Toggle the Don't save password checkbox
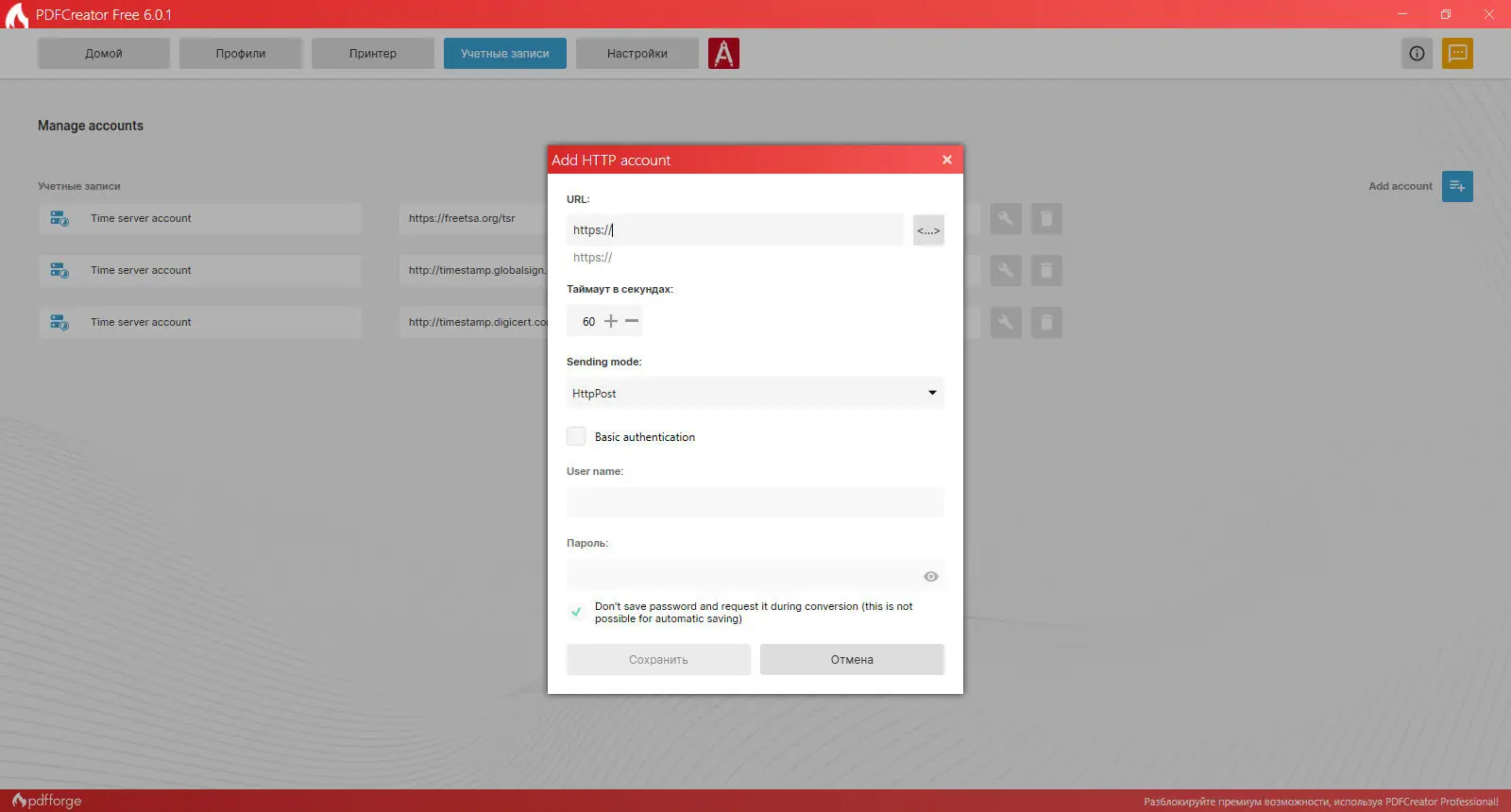The image size is (1511, 812). [576, 612]
